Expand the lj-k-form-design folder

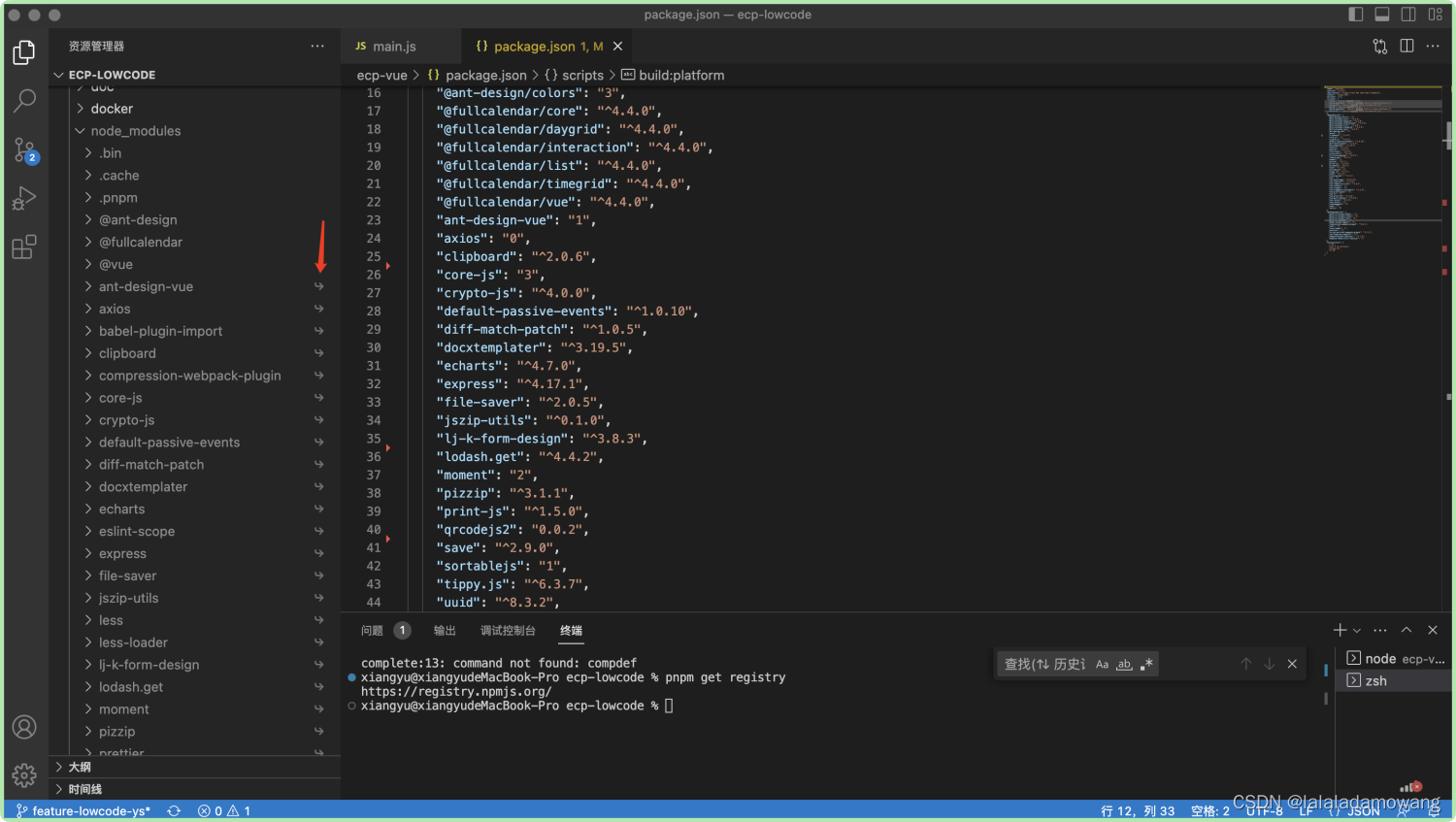tap(194, 665)
